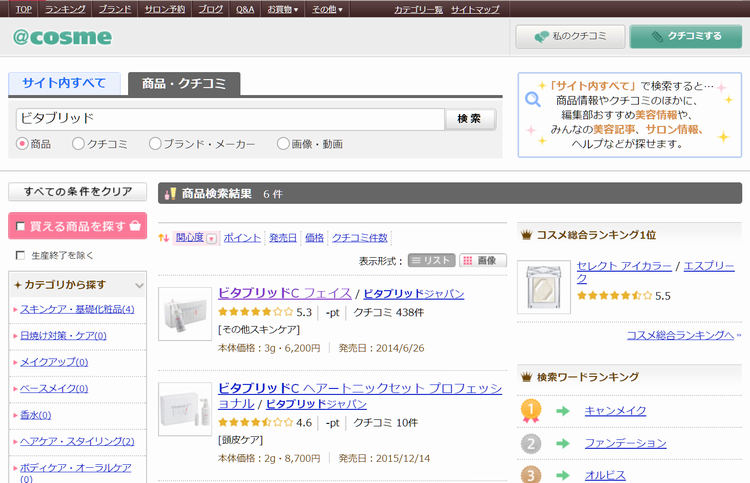Click the rank 1 medal icon
The height and width of the screenshot is (483, 750).
[x=530, y=411]
